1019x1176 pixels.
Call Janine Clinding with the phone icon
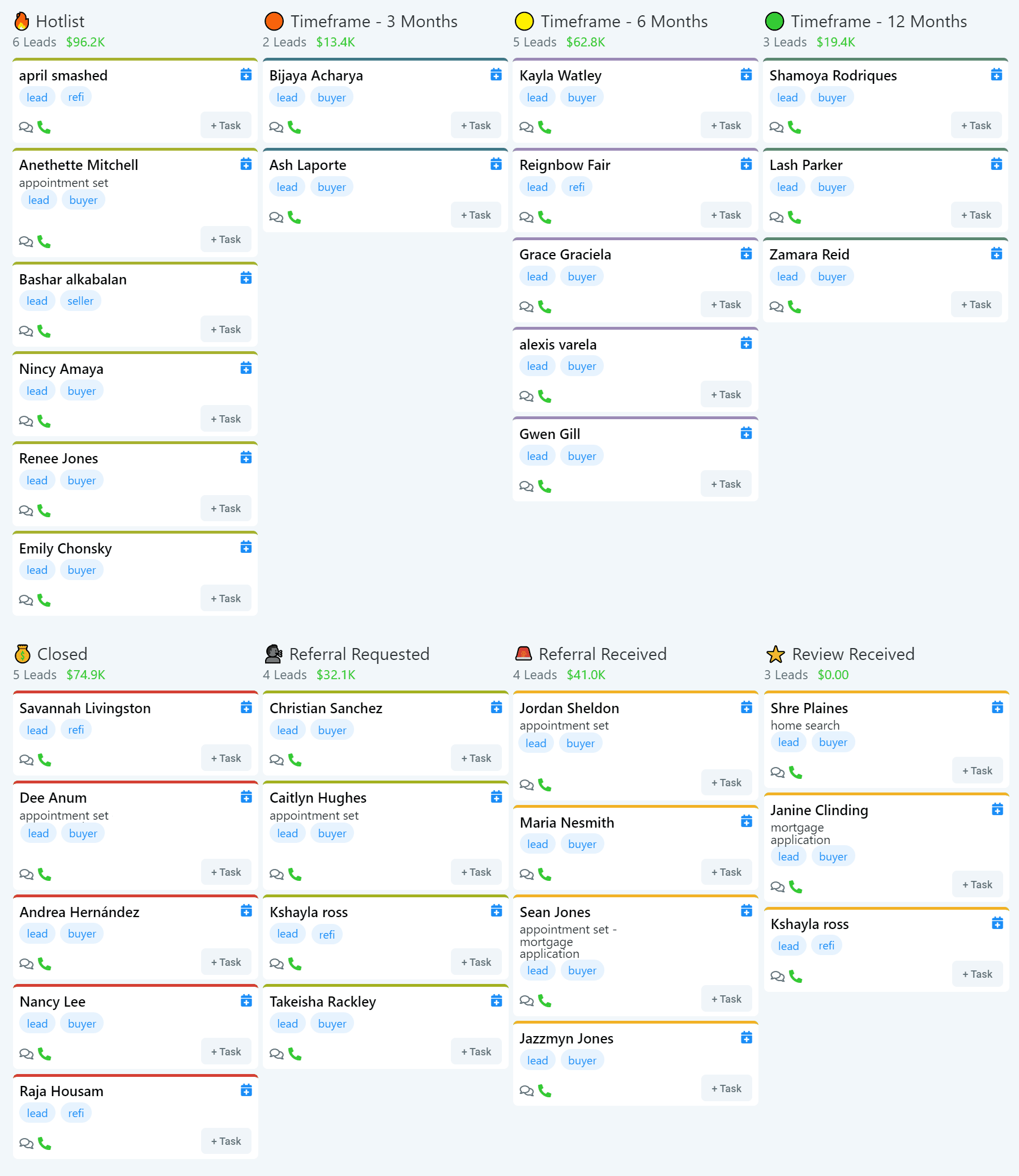click(795, 887)
